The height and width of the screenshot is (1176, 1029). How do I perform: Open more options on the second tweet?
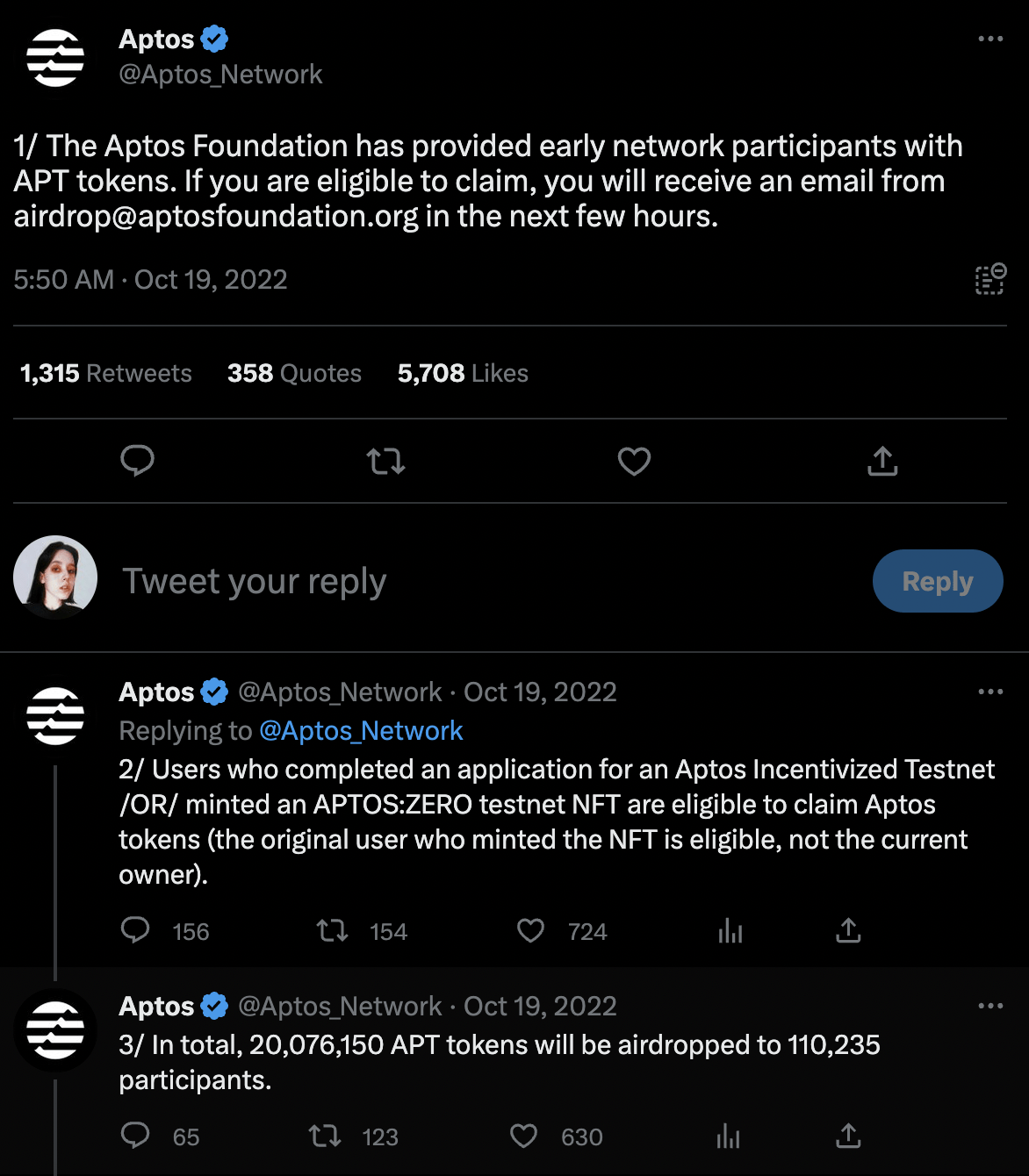990,692
